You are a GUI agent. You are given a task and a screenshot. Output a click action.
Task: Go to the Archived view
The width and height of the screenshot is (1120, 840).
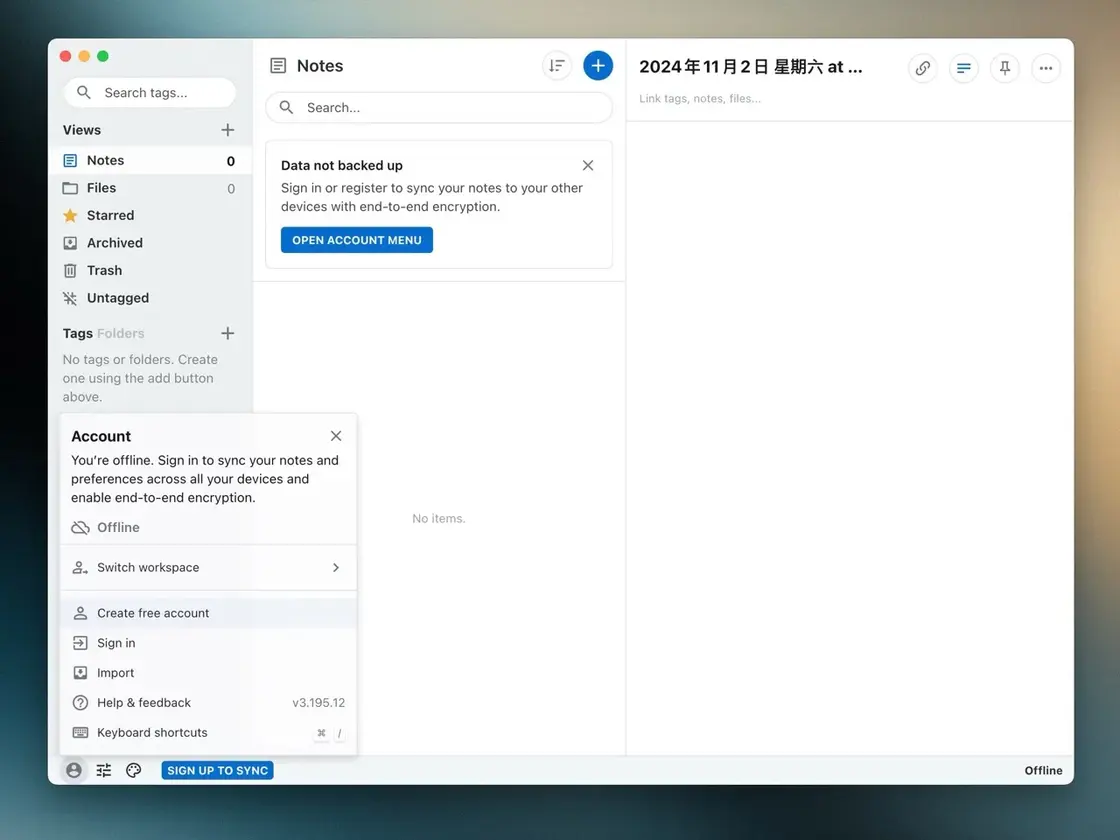(150, 243)
